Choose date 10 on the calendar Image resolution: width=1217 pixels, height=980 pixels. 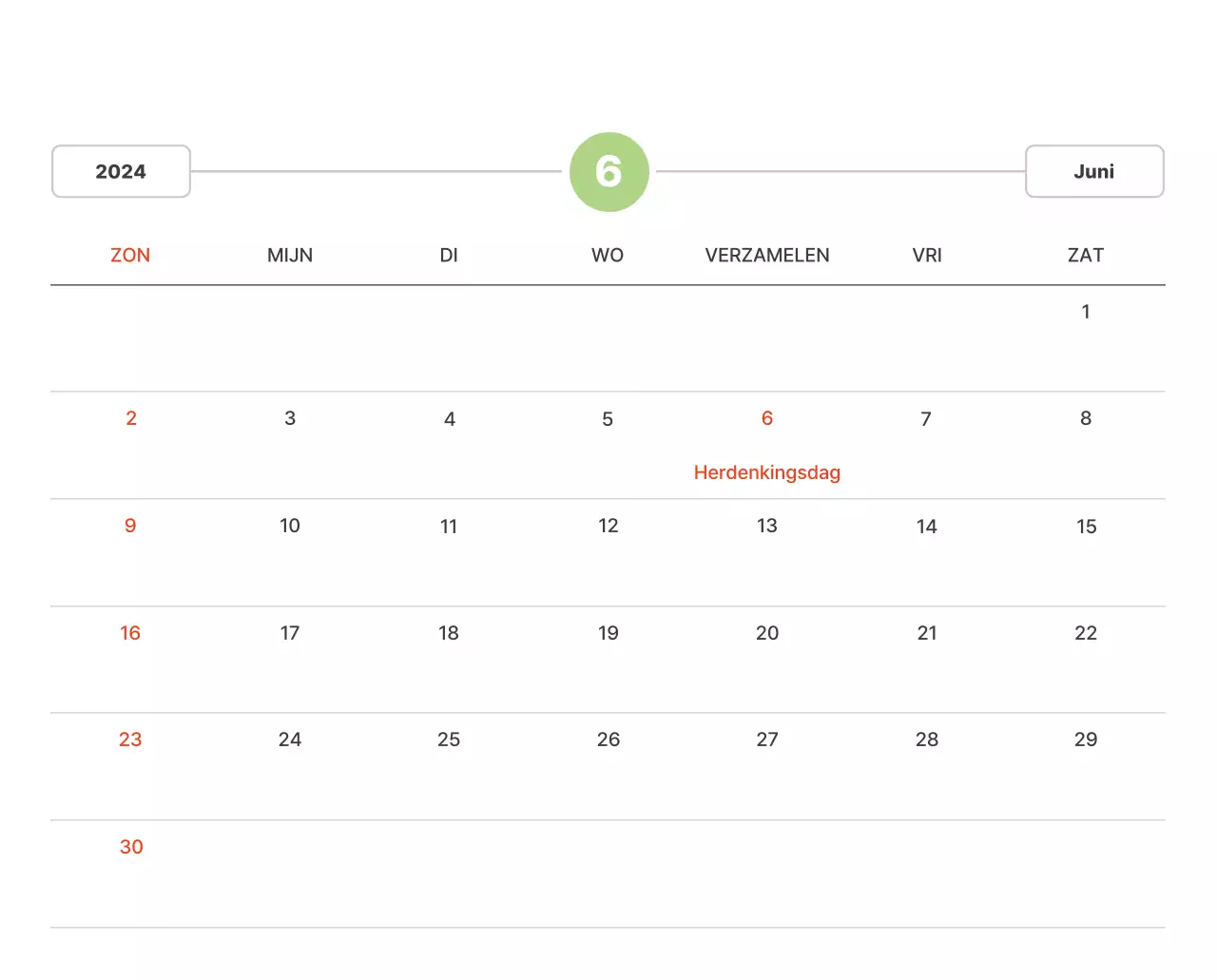coord(290,526)
